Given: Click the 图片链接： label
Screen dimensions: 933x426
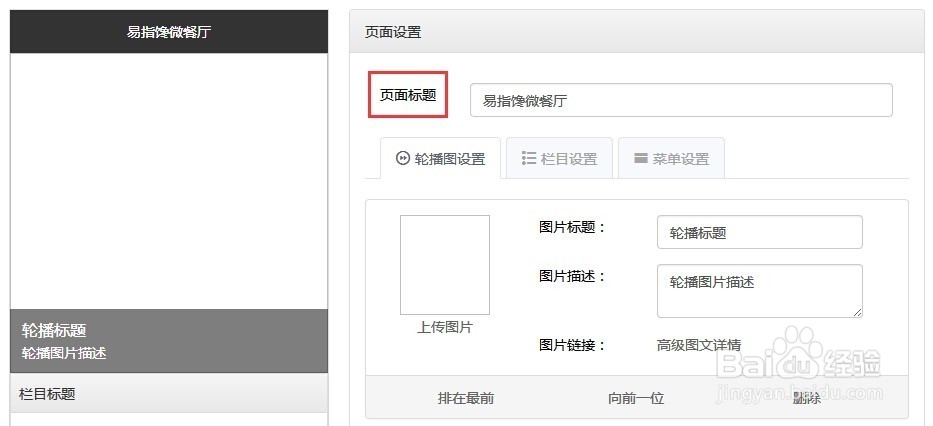Looking at the screenshot, I should click(572, 345).
